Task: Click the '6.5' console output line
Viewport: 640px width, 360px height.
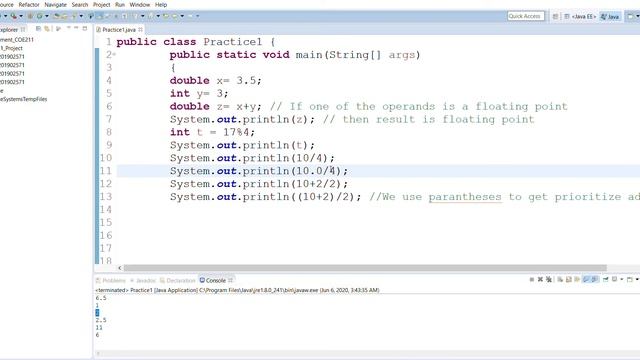Action: point(101,298)
